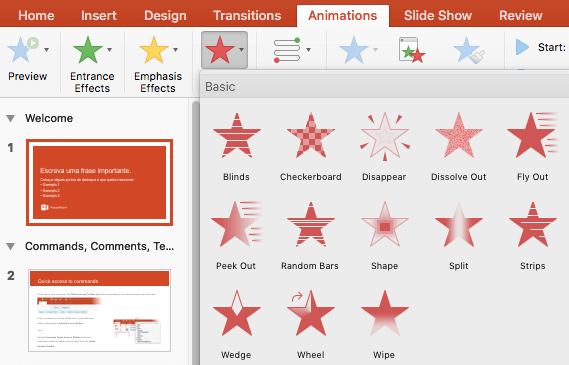The height and width of the screenshot is (365, 569).
Task: Switch to the Insert tab
Action: tap(99, 16)
